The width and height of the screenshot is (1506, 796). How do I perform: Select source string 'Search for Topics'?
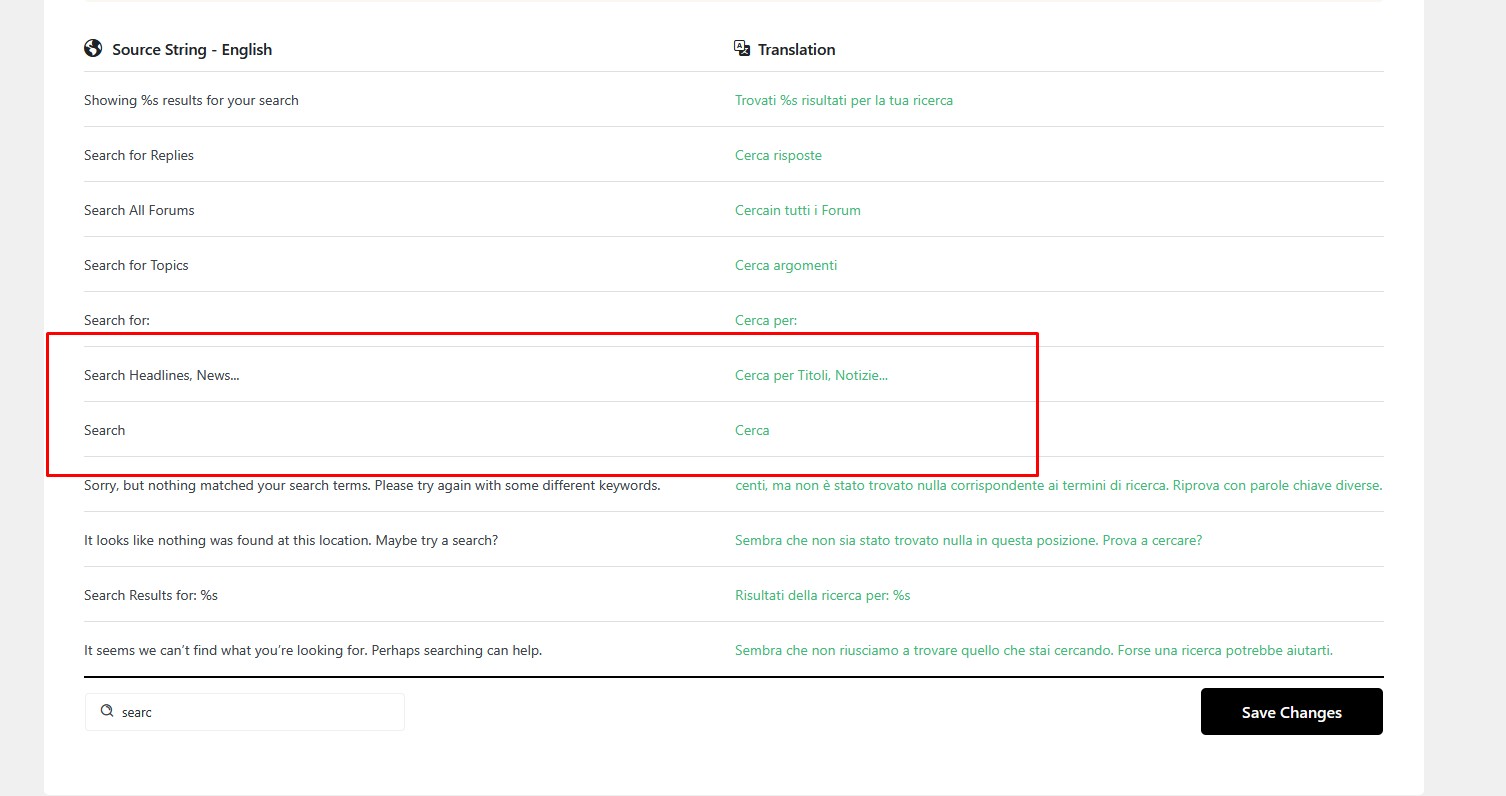point(136,265)
